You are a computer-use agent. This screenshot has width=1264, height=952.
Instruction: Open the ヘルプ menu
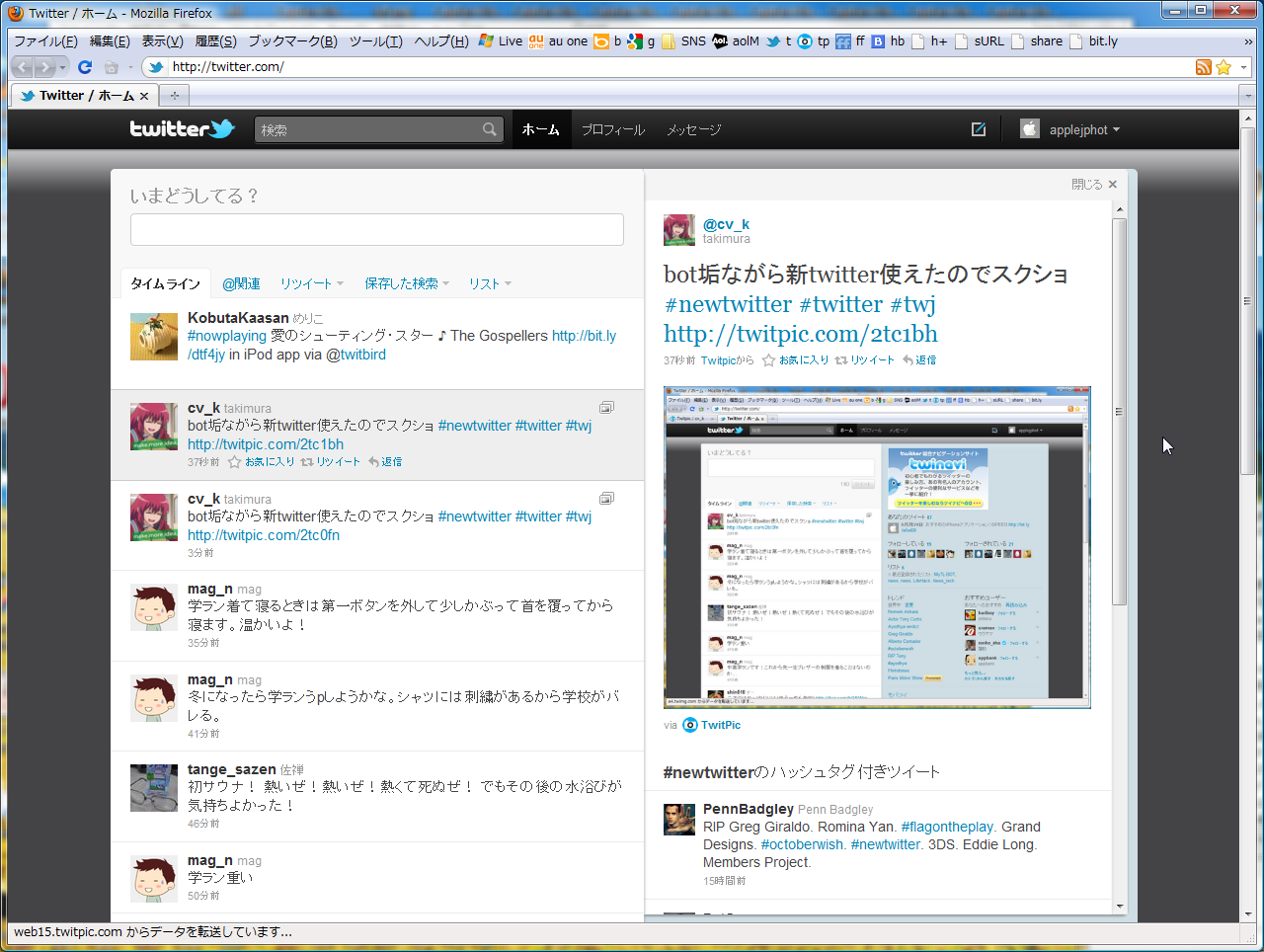pyautogui.click(x=441, y=41)
